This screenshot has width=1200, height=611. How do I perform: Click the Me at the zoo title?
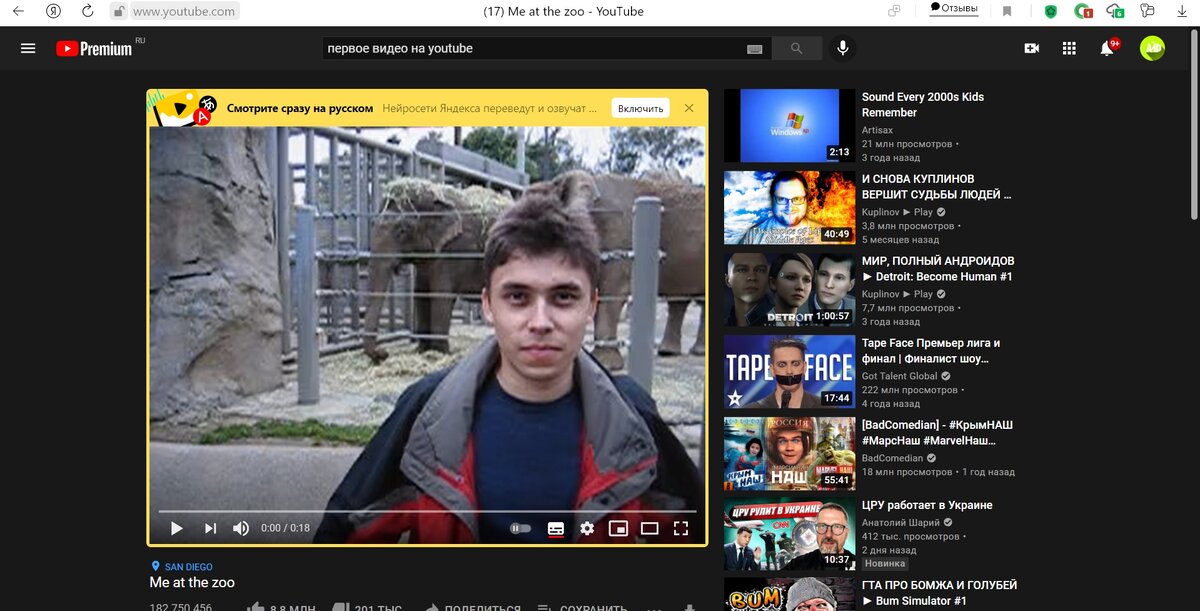[x=192, y=582]
